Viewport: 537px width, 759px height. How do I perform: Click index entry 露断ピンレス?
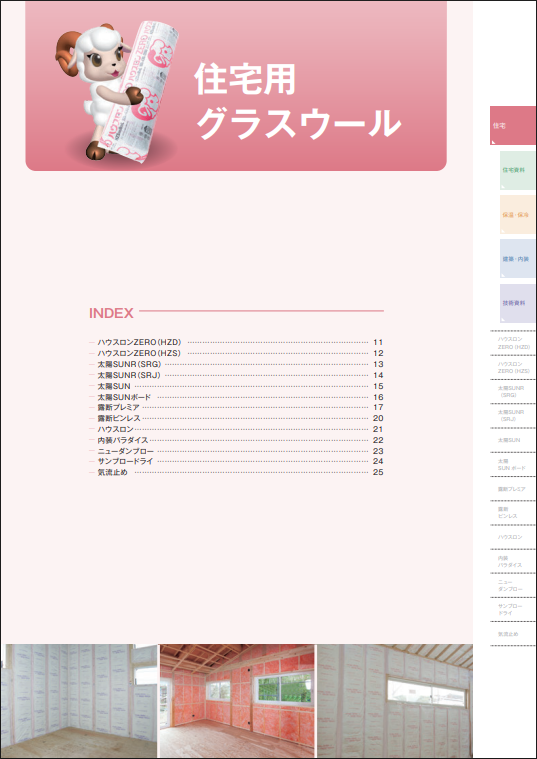[x=236, y=418]
